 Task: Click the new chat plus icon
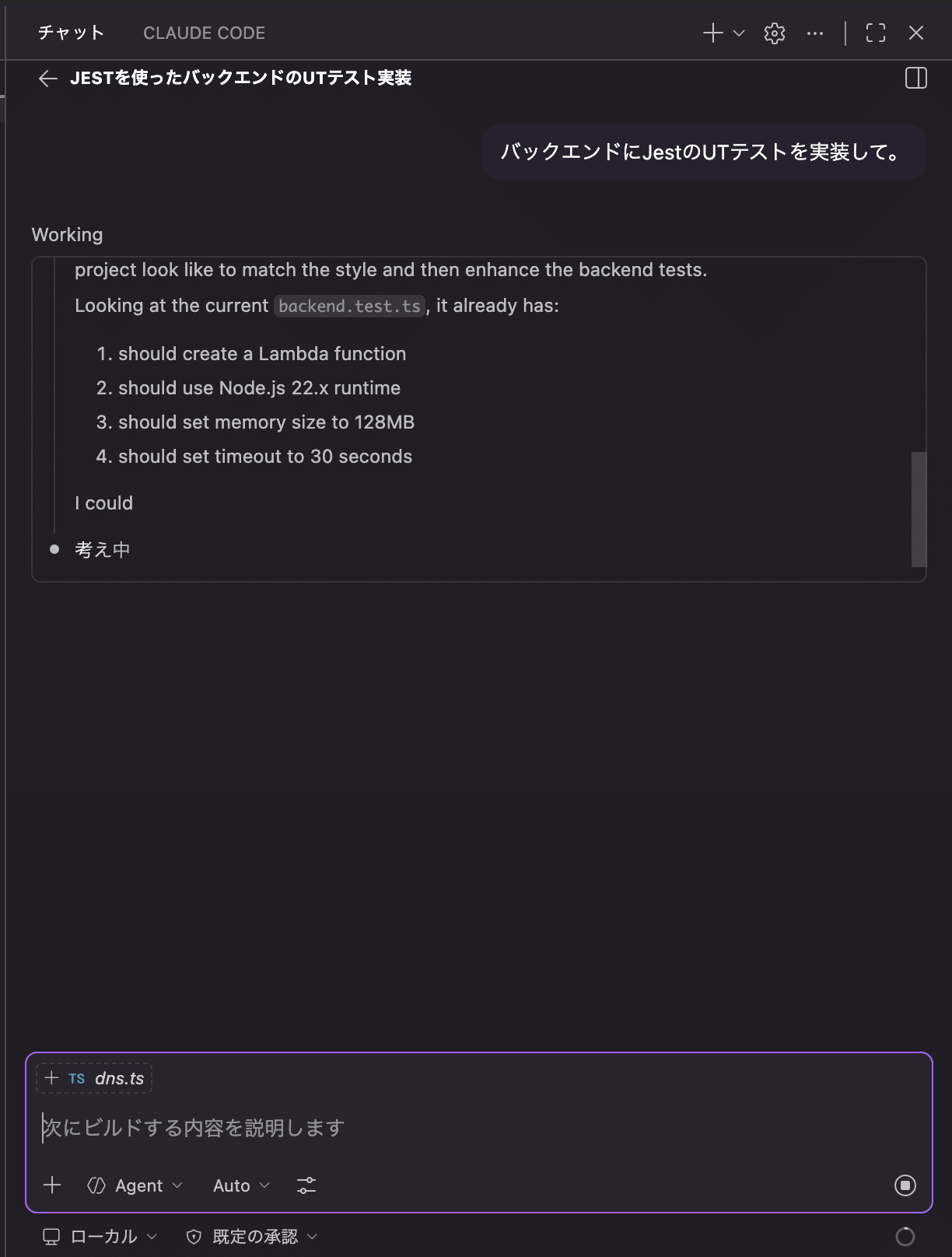(712, 33)
